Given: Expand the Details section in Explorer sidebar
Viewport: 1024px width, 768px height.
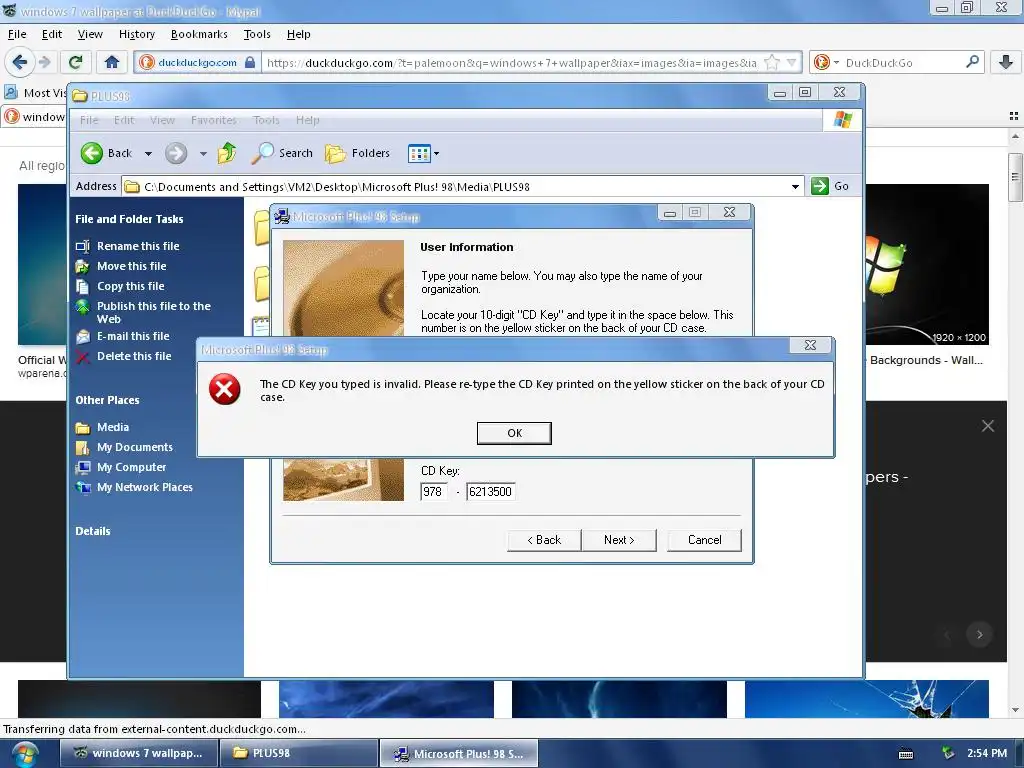Looking at the screenshot, I should coord(93,531).
